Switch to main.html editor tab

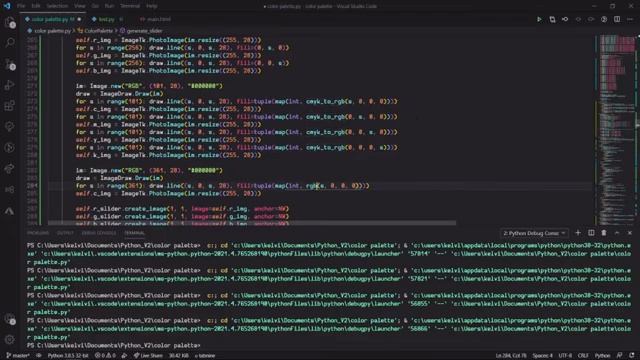click(156, 19)
